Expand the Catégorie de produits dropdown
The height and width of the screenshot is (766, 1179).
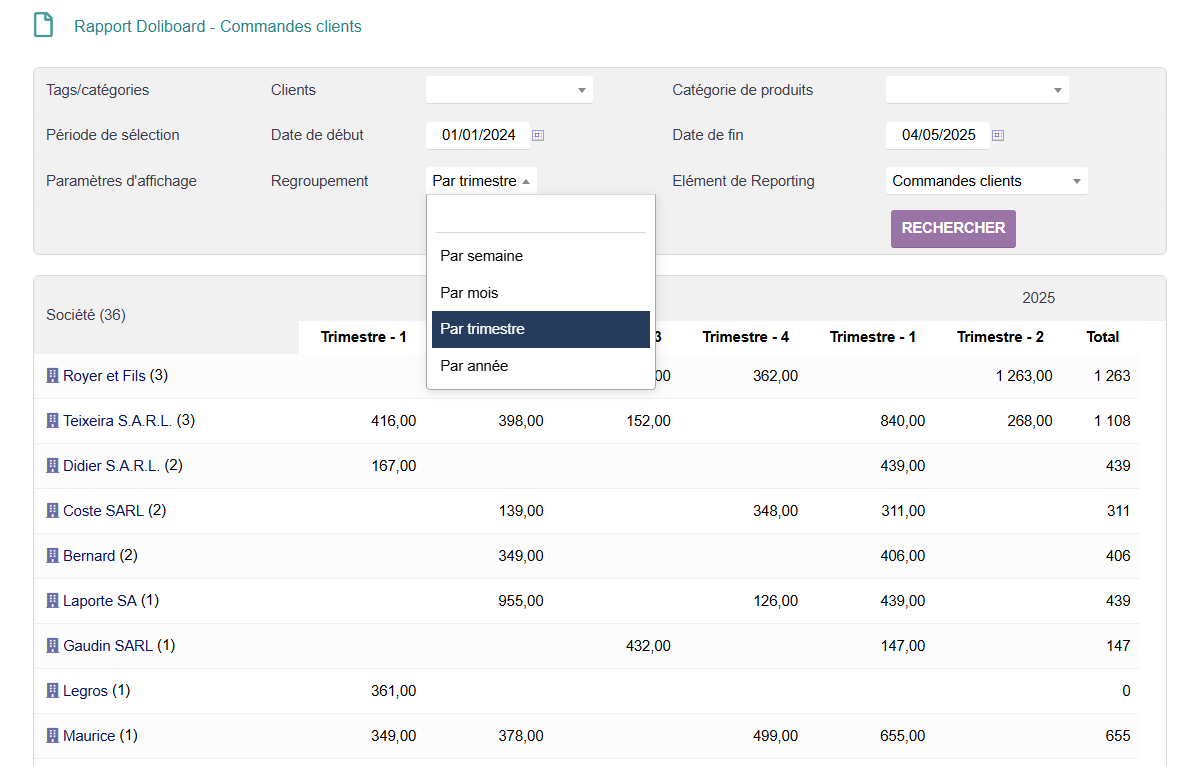(x=976, y=90)
